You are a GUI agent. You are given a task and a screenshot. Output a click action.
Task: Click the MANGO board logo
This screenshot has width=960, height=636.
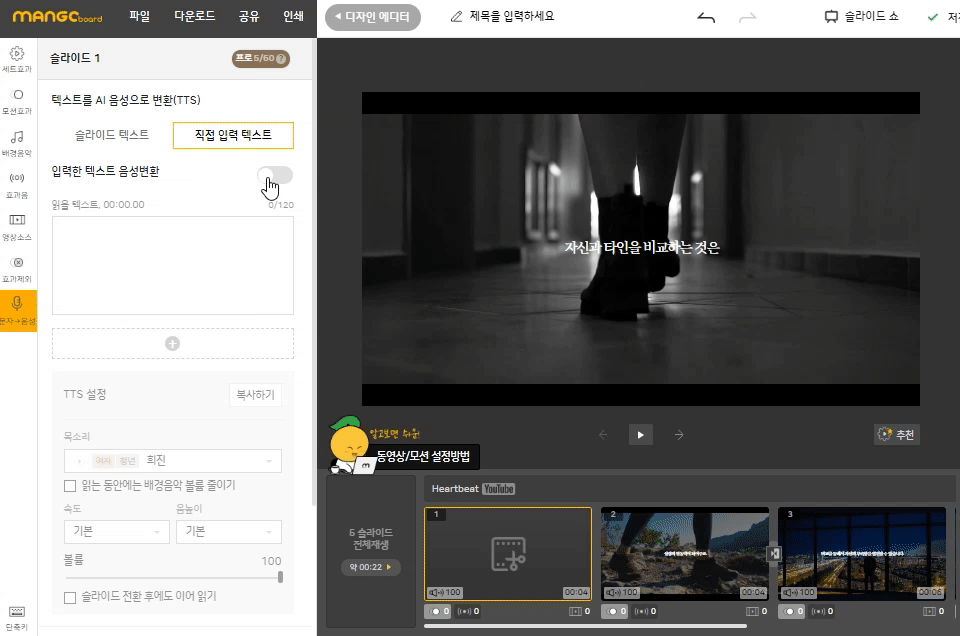click(x=58, y=17)
